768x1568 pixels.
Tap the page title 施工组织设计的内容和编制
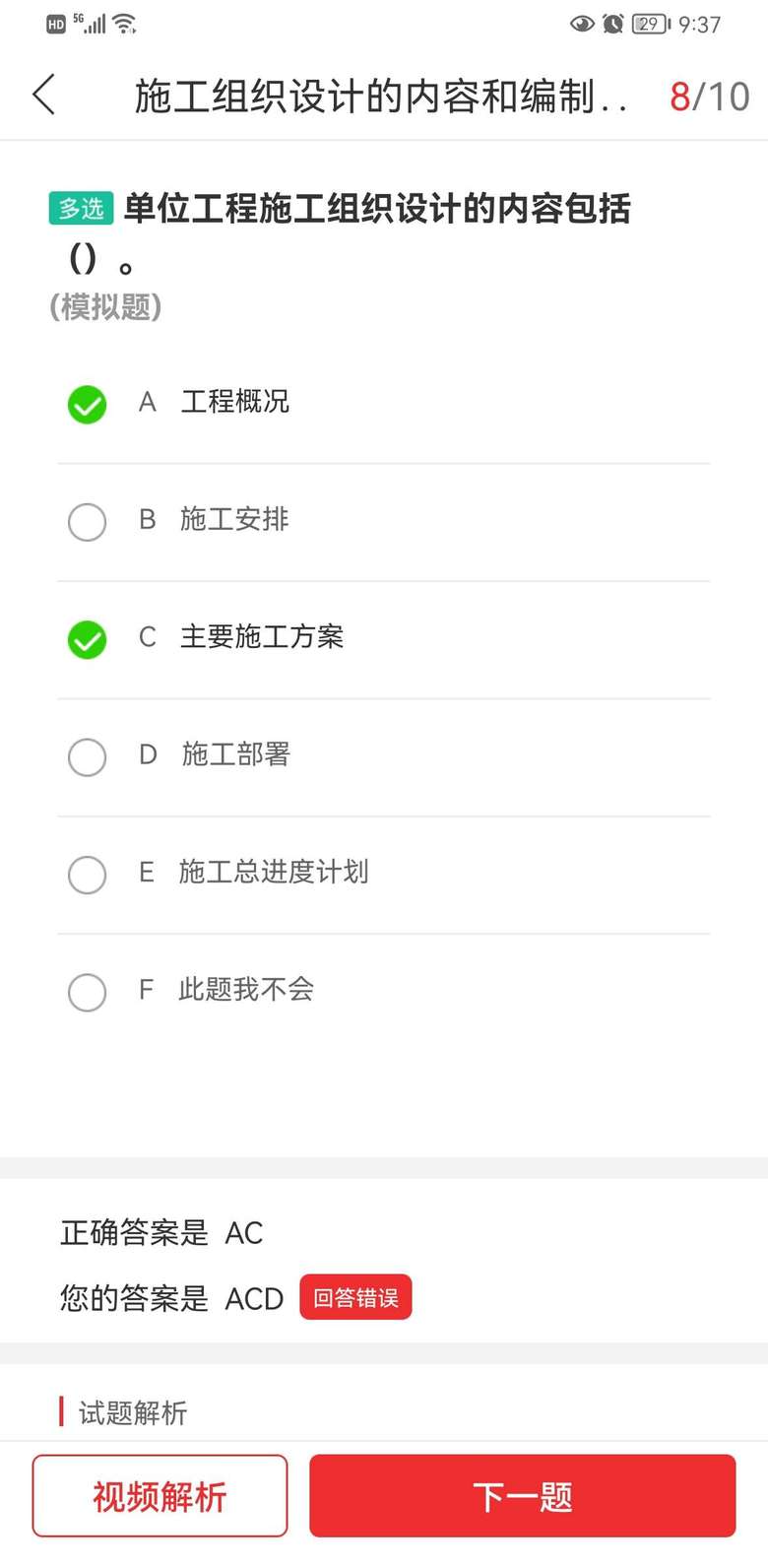pos(379,97)
